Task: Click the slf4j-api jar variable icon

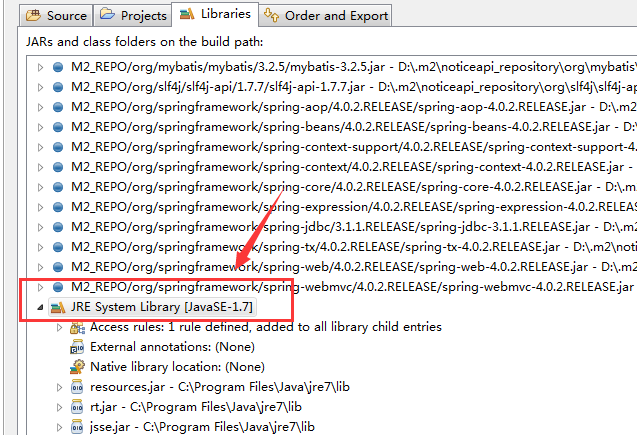Action: point(58,87)
